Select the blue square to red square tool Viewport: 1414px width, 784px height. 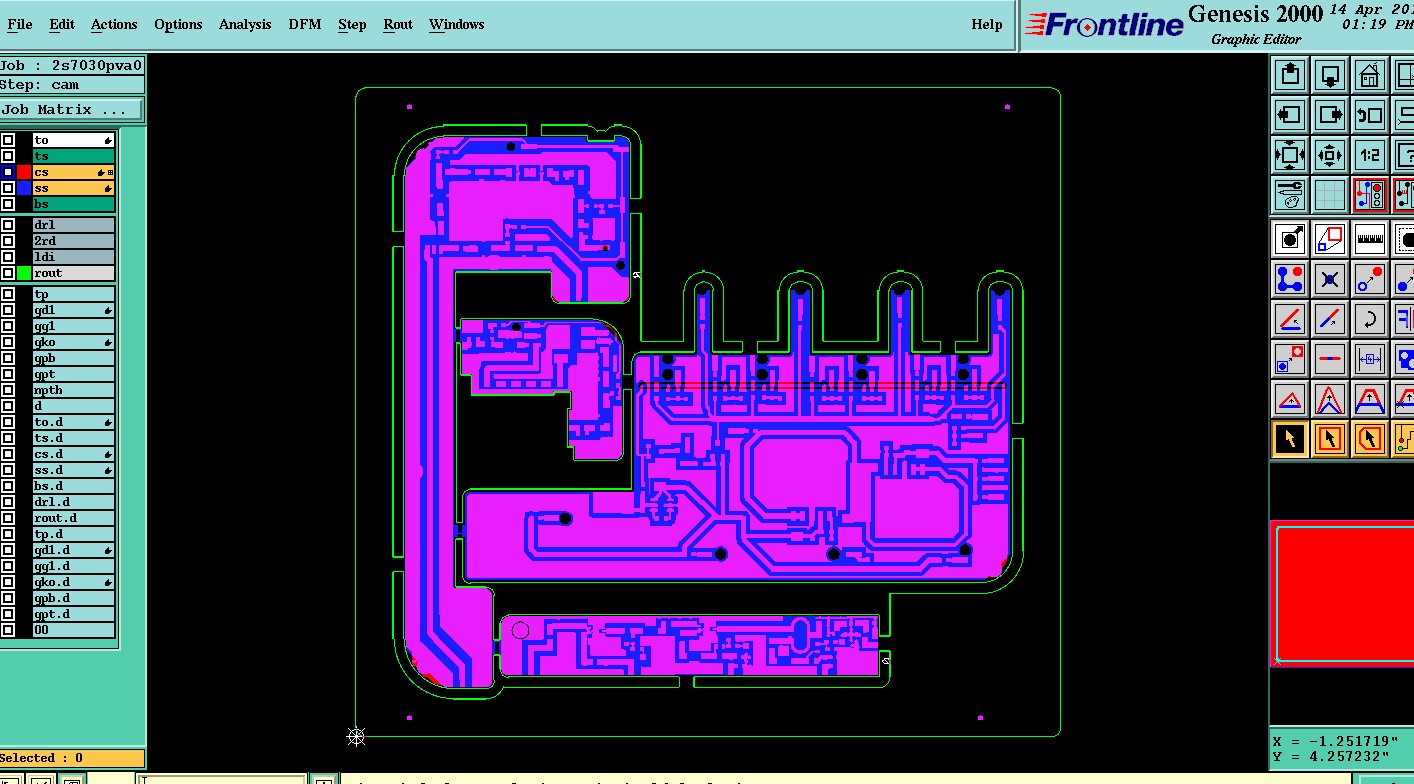pos(1290,358)
